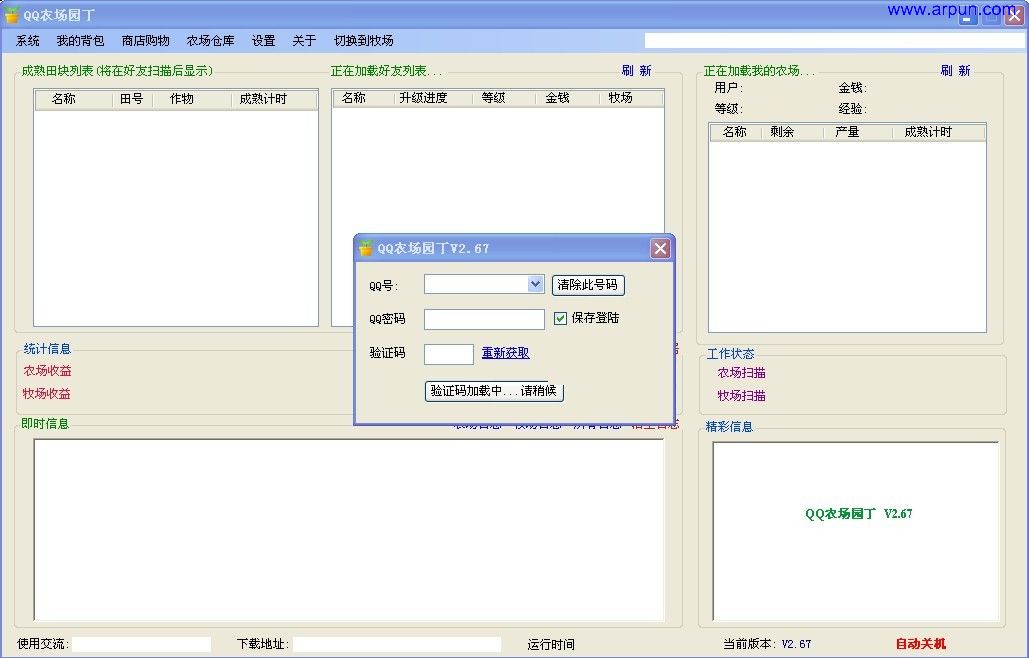Open the 农场仓库 menu

click(x=210, y=41)
